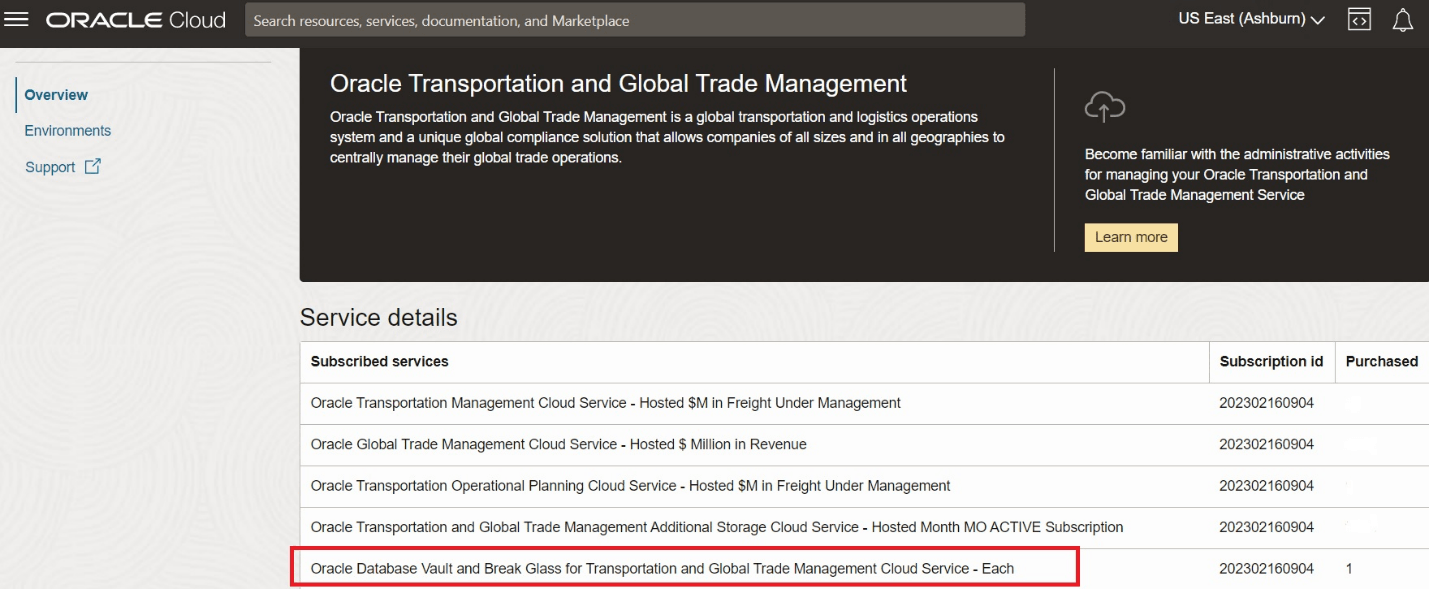Select the Subscription id column header
This screenshot has height=589, width=1429.
pos(1271,361)
